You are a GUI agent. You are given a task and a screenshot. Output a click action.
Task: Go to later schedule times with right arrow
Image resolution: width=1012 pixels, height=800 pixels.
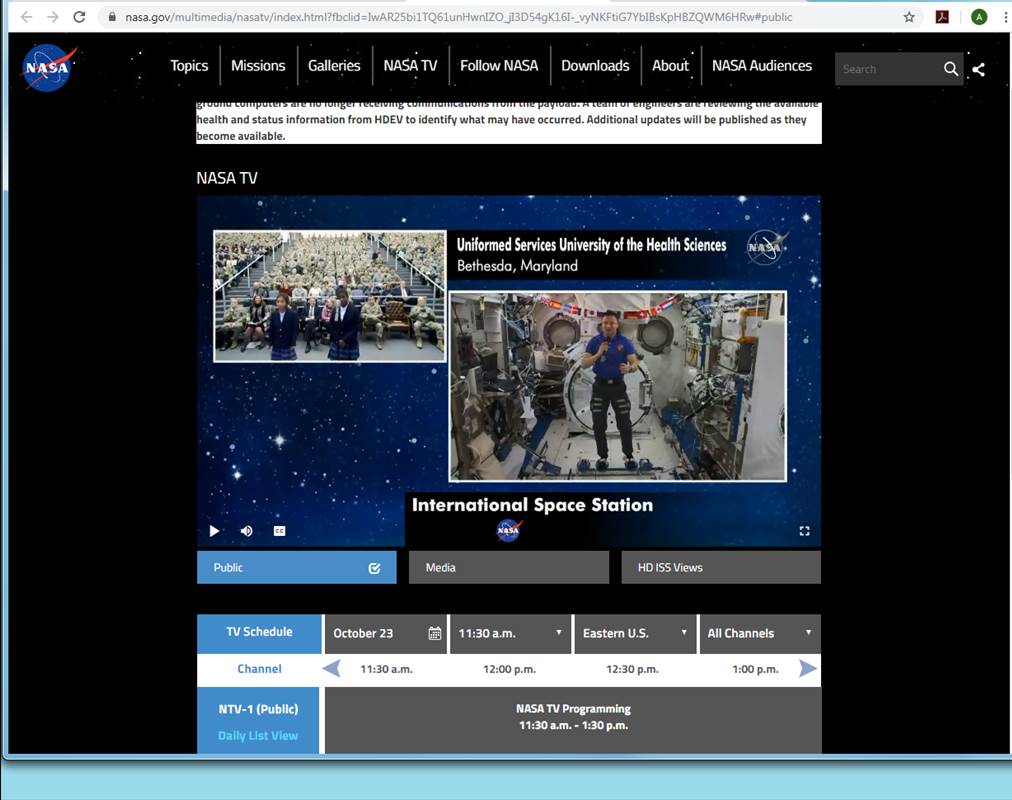[807, 668]
